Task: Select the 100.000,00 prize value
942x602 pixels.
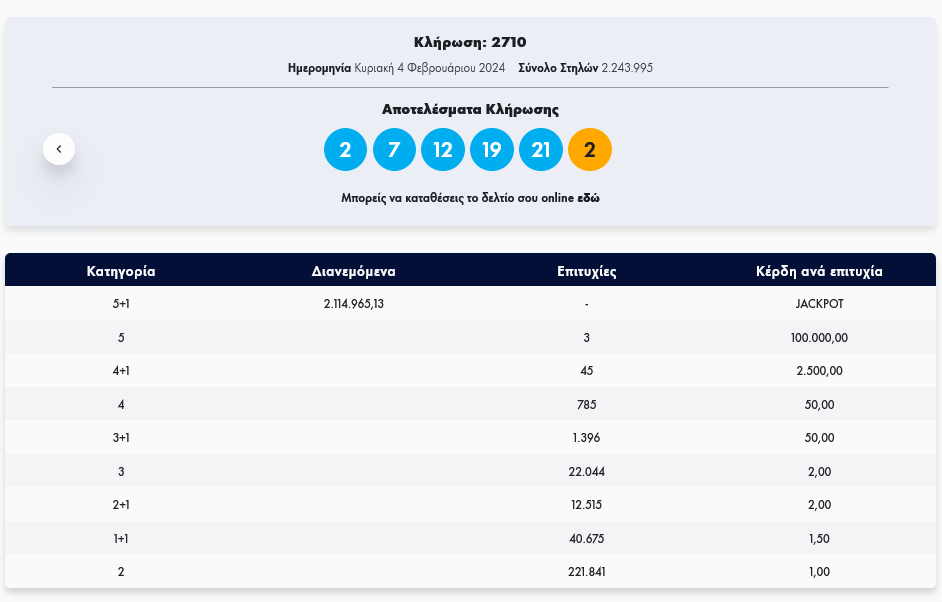Action: point(819,338)
